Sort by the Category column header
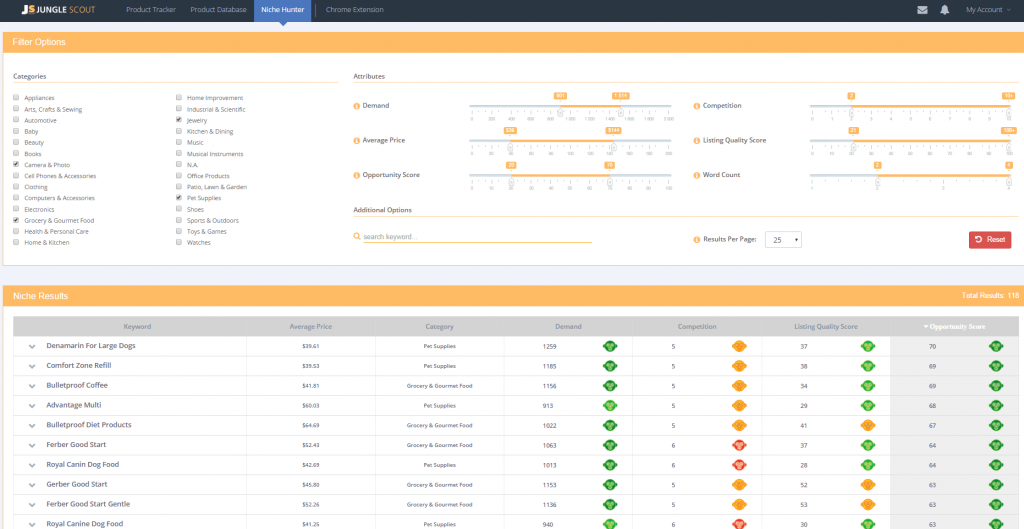1024x529 pixels. (440, 327)
